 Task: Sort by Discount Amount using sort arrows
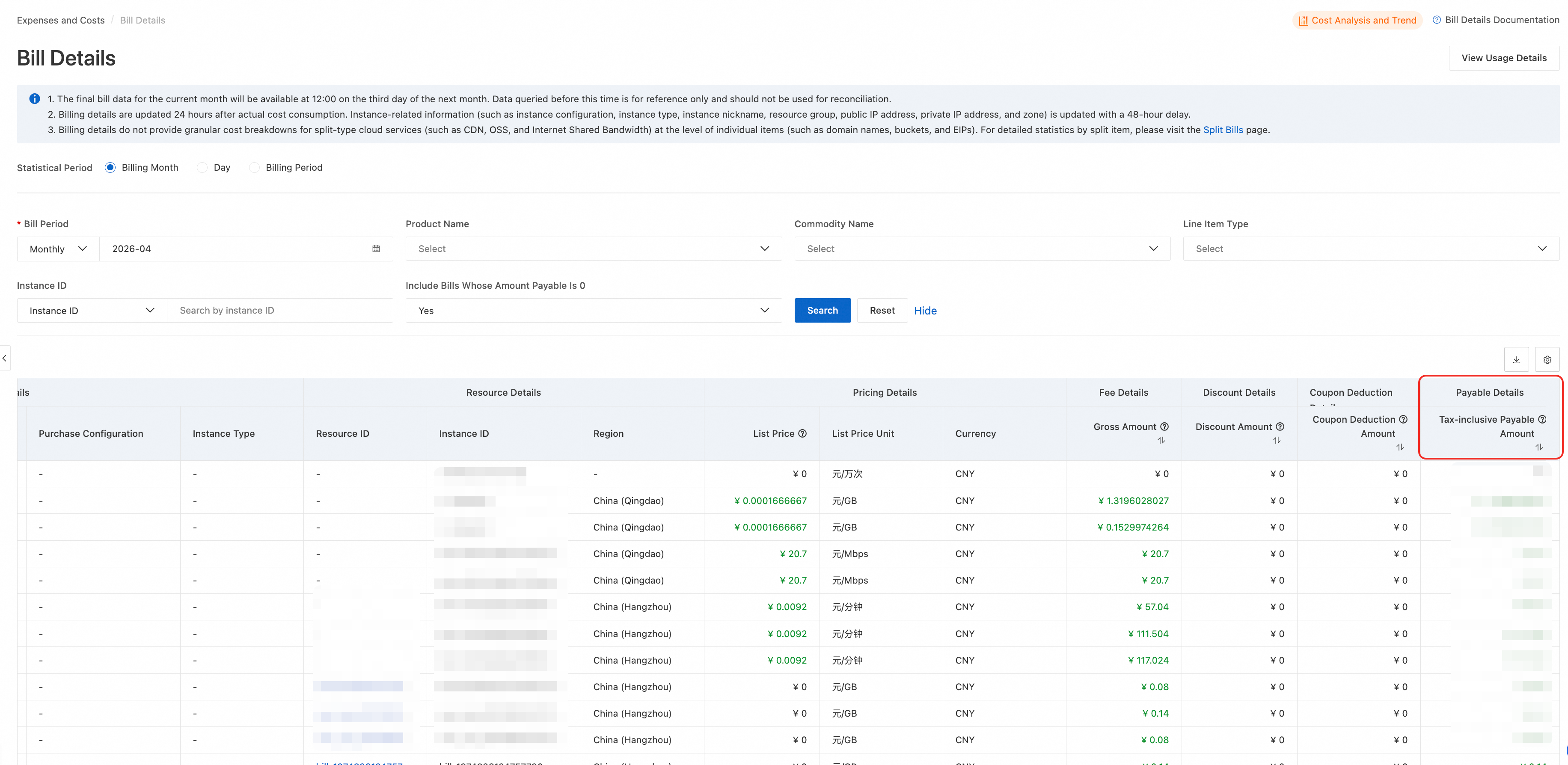tap(1277, 440)
